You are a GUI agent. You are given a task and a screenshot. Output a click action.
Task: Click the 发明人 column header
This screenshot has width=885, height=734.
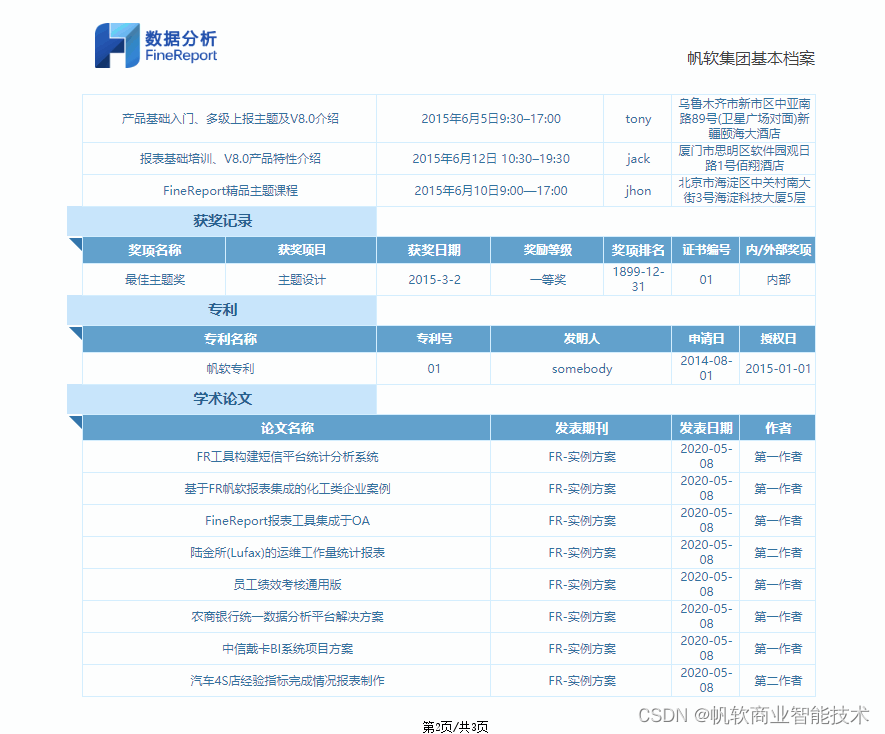click(x=581, y=339)
